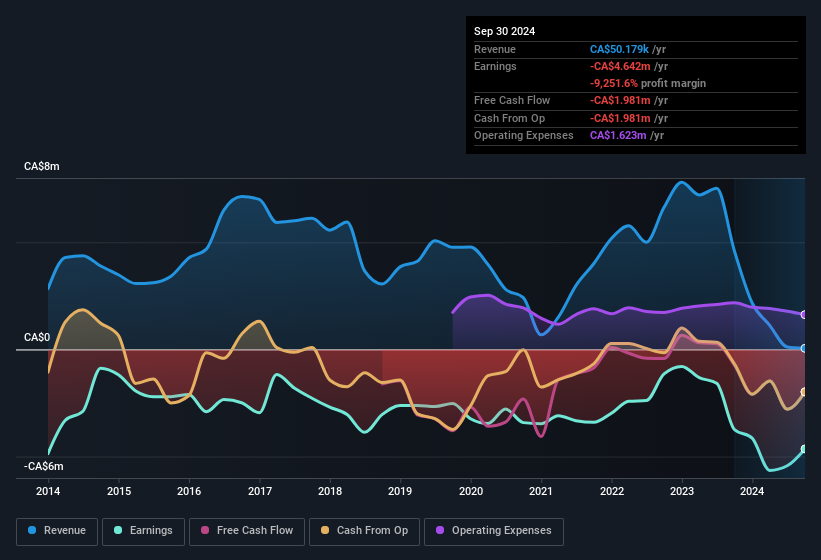Click the Revenue label in tooltip

(495, 49)
